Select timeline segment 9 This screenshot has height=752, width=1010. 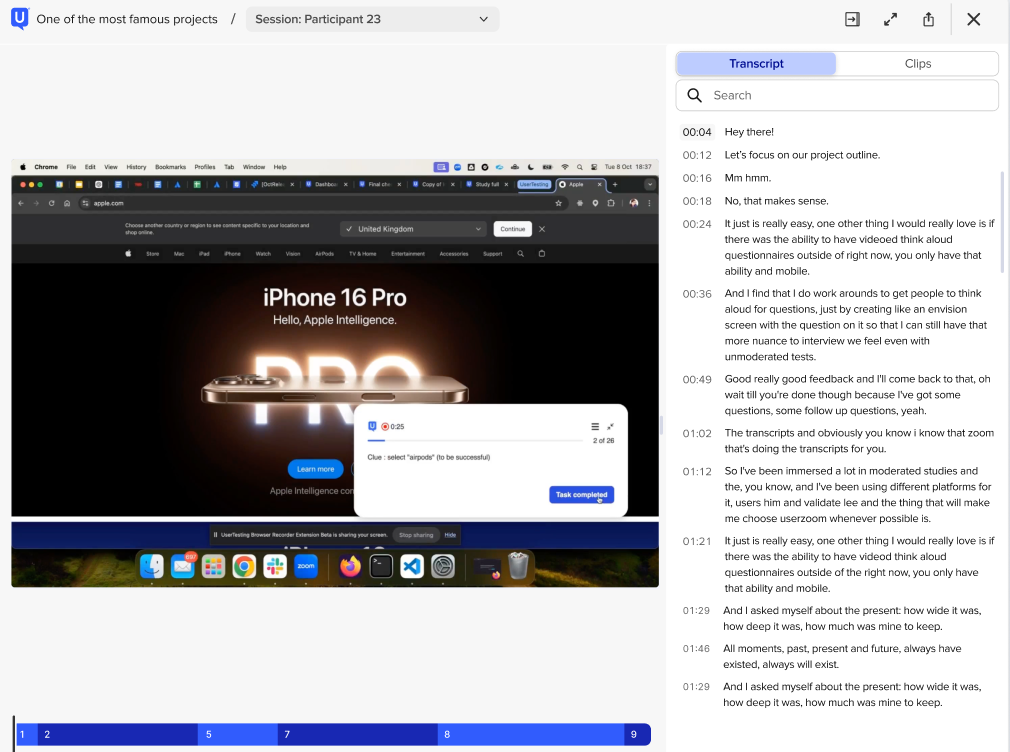[637, 734]
